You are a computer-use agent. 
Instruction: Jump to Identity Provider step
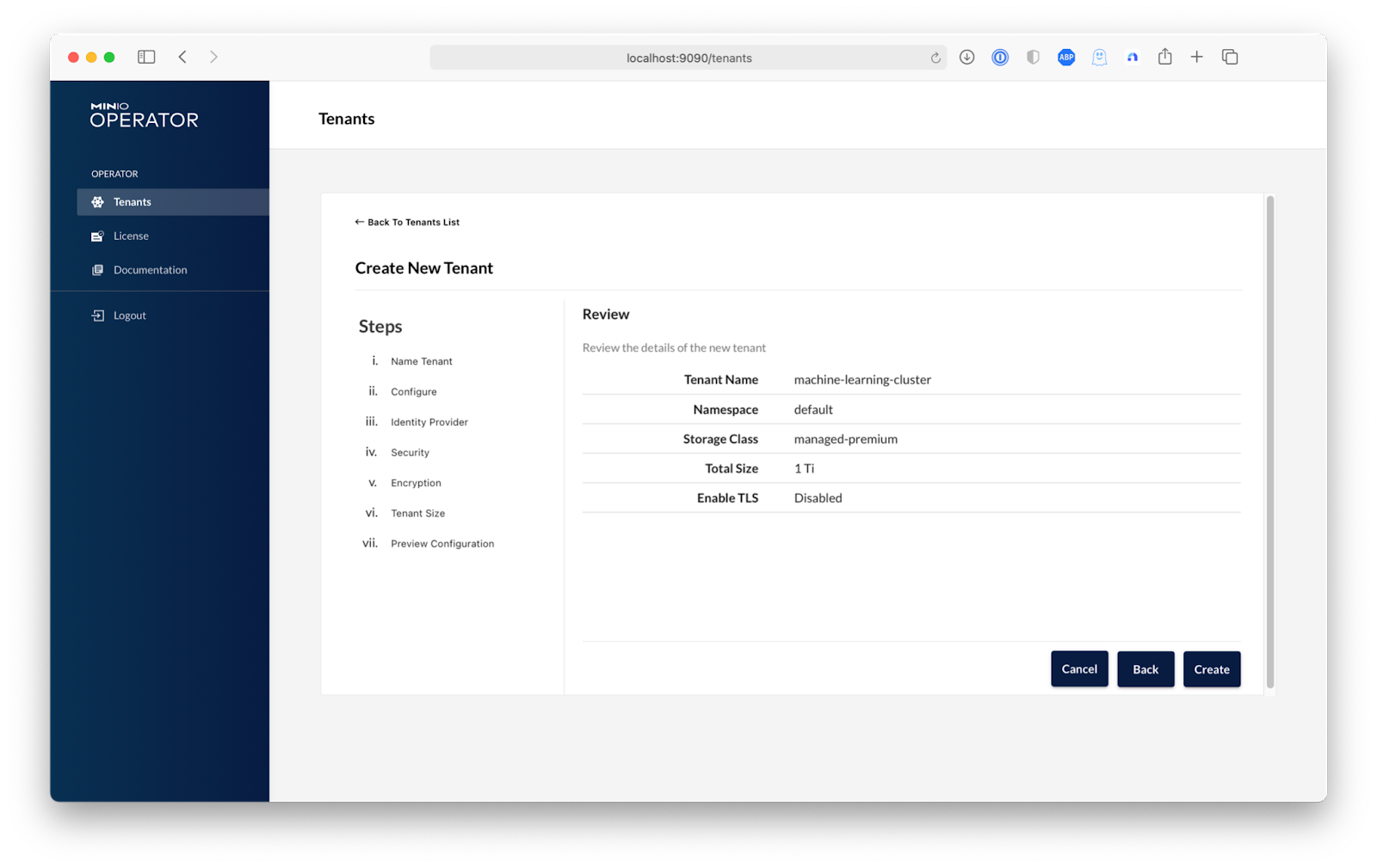point(429,422)
